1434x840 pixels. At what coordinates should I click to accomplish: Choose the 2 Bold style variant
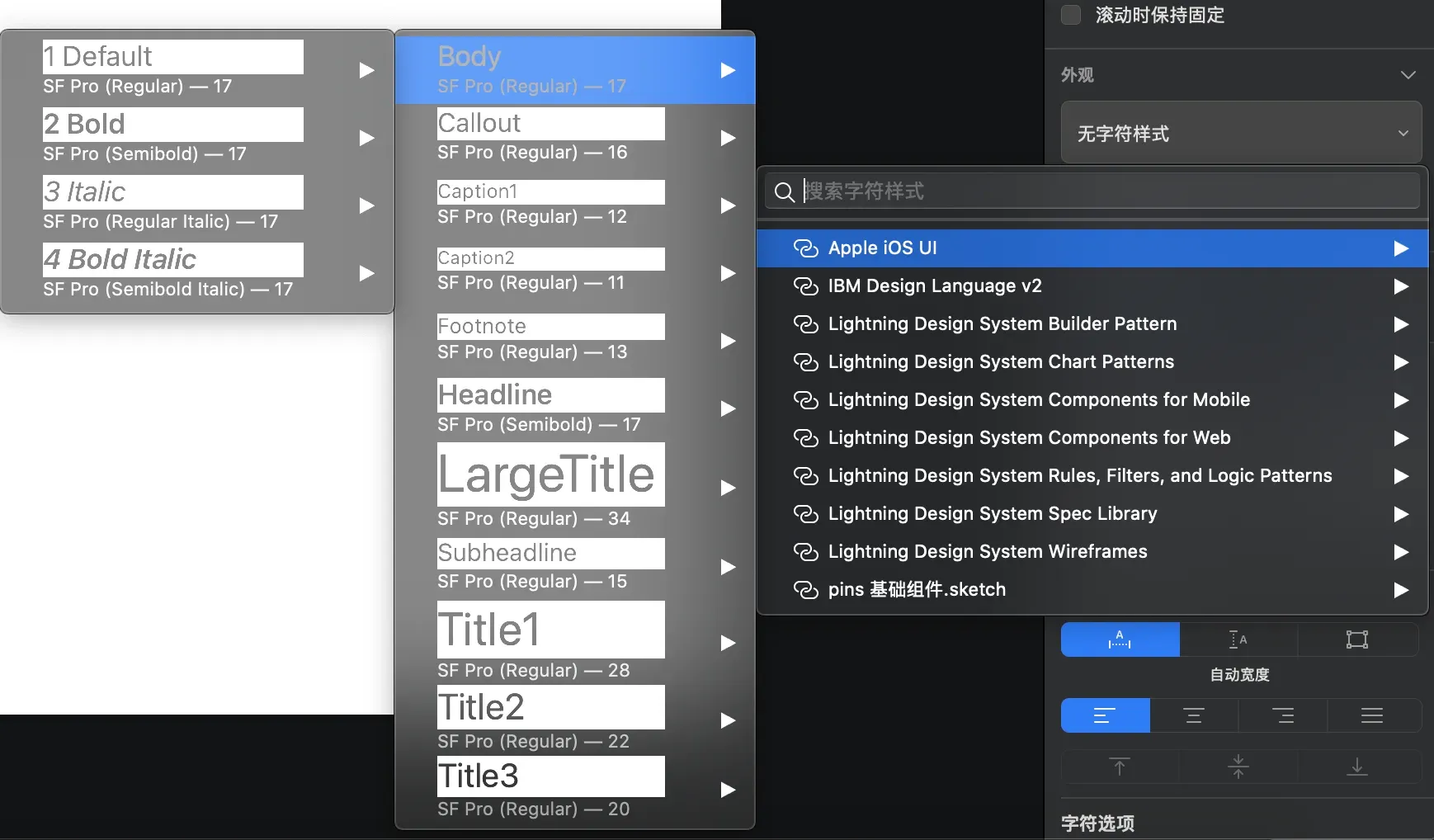pyautogui.click(x=197, y=138)
